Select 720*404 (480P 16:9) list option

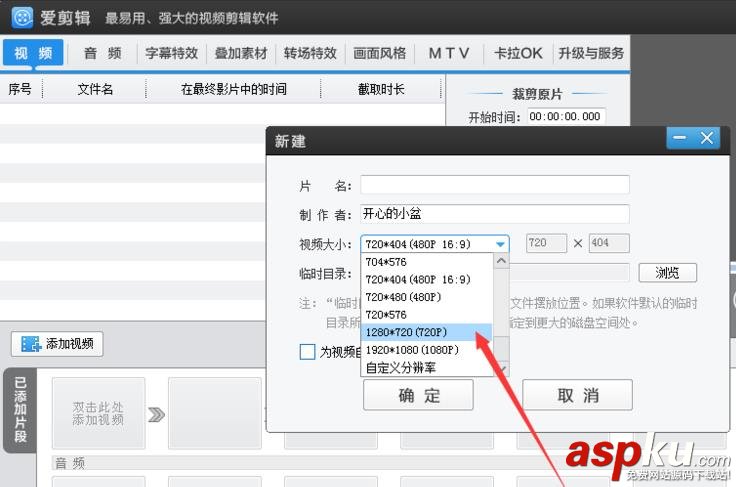[x=427, y=280]
